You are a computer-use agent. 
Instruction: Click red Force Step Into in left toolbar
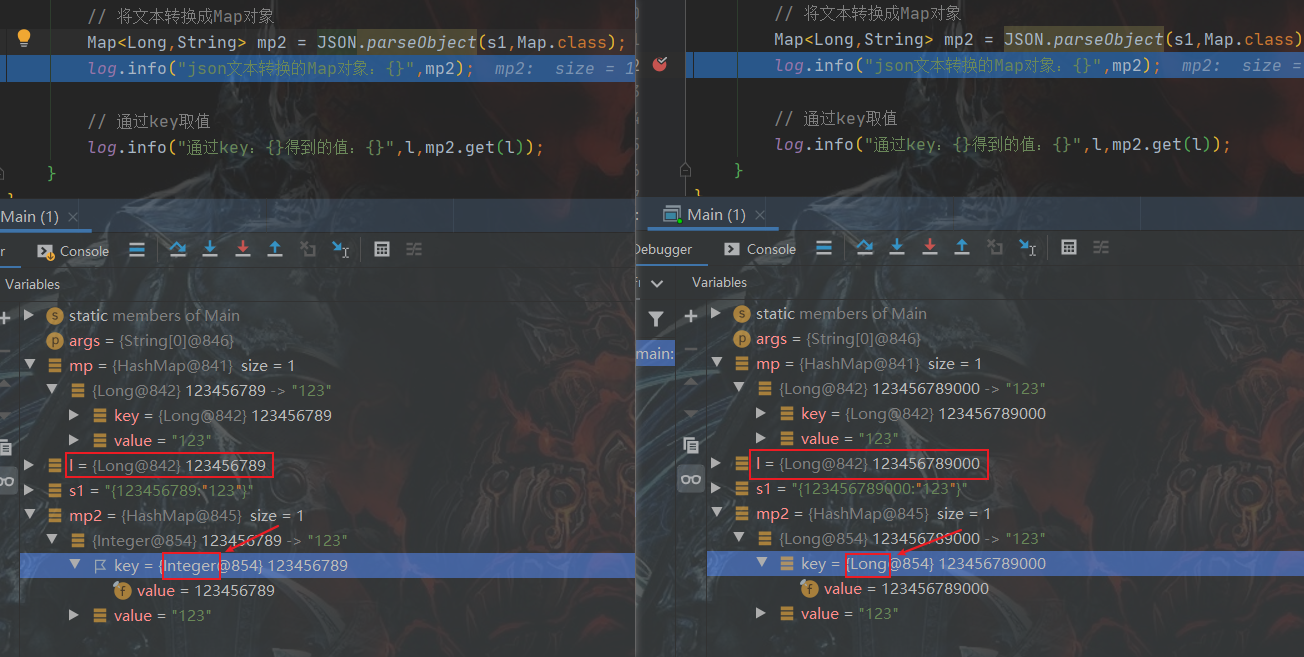[x=242, y=249]
